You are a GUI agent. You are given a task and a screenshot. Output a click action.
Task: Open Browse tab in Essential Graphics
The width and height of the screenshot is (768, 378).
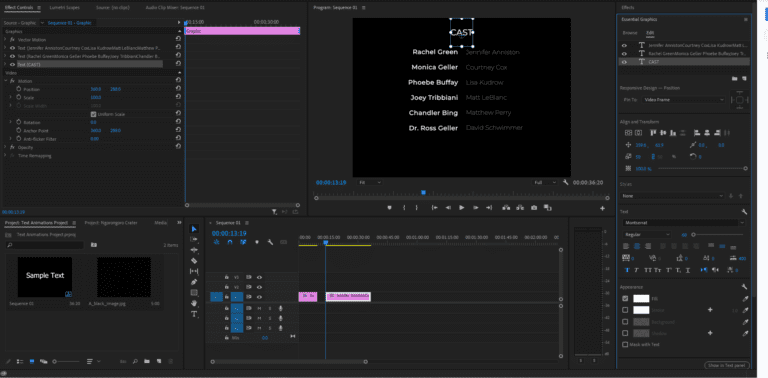(x=630, y=33)
